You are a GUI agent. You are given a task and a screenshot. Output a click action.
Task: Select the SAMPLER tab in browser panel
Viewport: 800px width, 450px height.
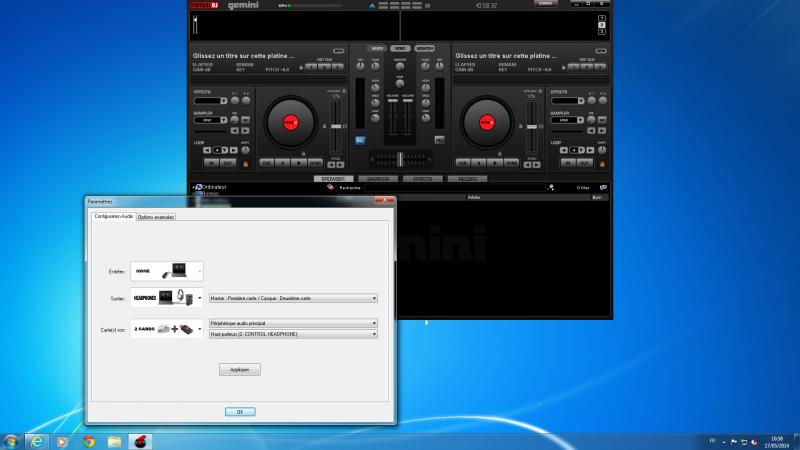tap(378, 178)
